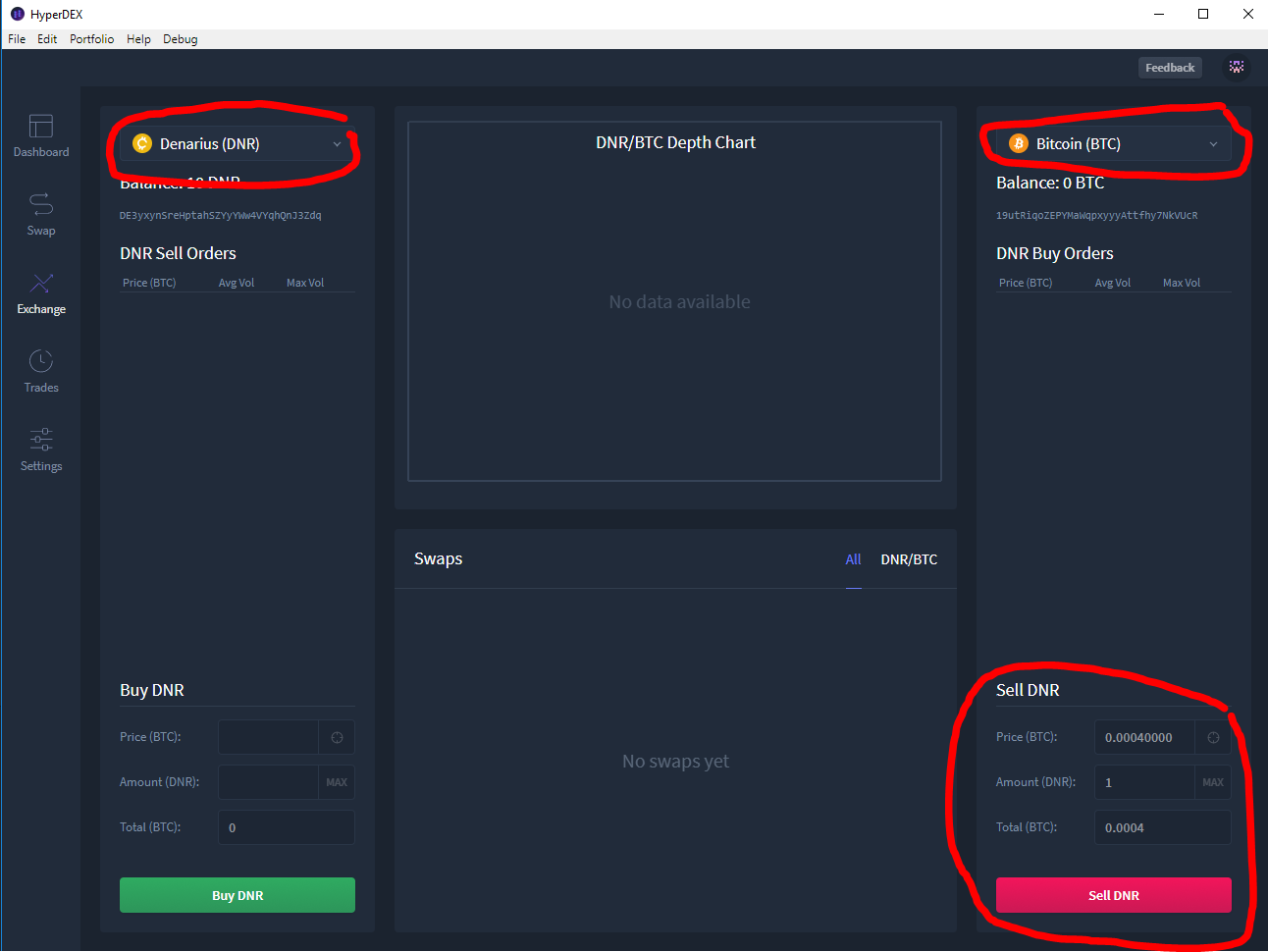Go to the Swap section in the sidebar
Viewport: 1268px width, 952px height.
pyautogui.click(x=41, y=214)
